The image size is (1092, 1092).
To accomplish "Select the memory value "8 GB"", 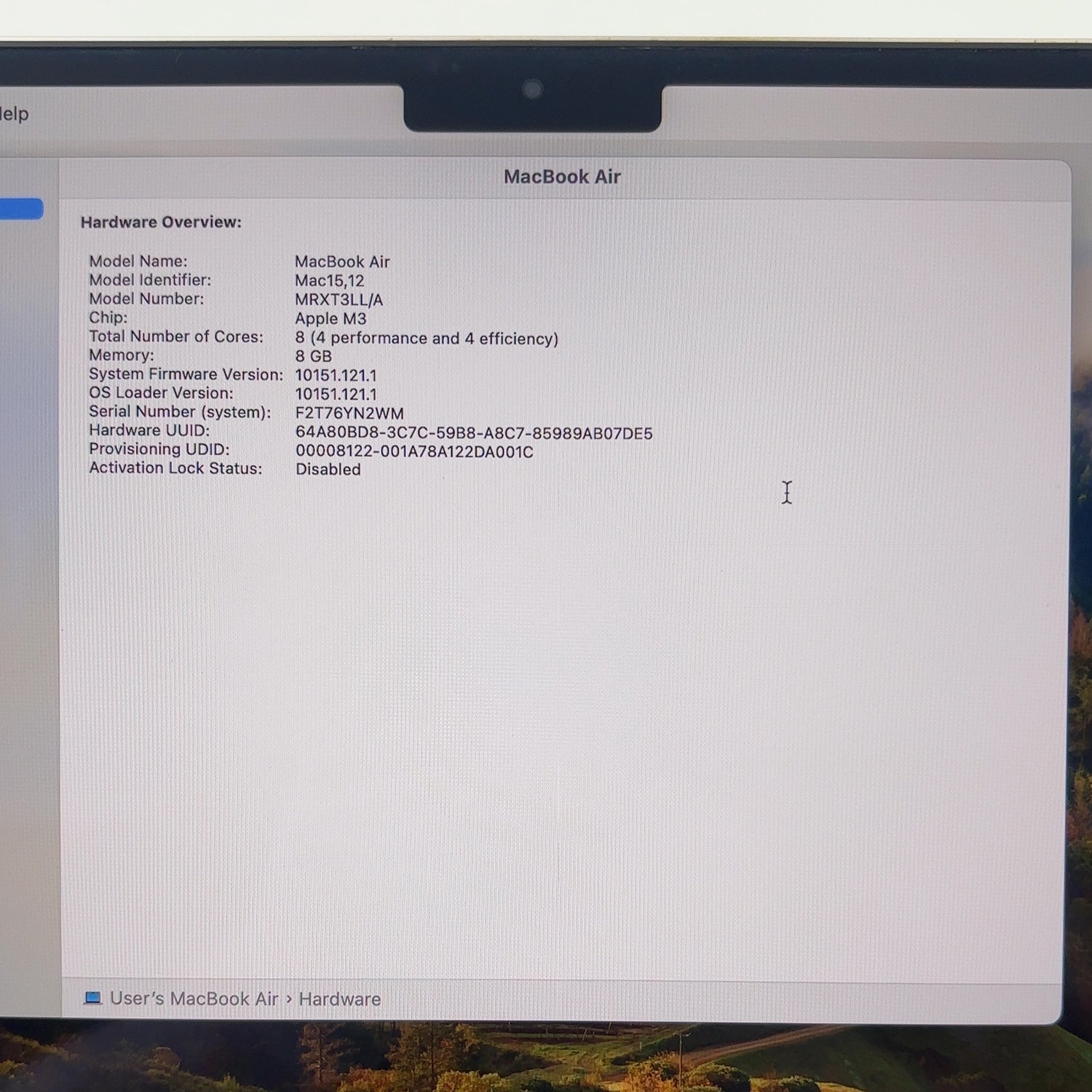I will [x=313, y=357].
